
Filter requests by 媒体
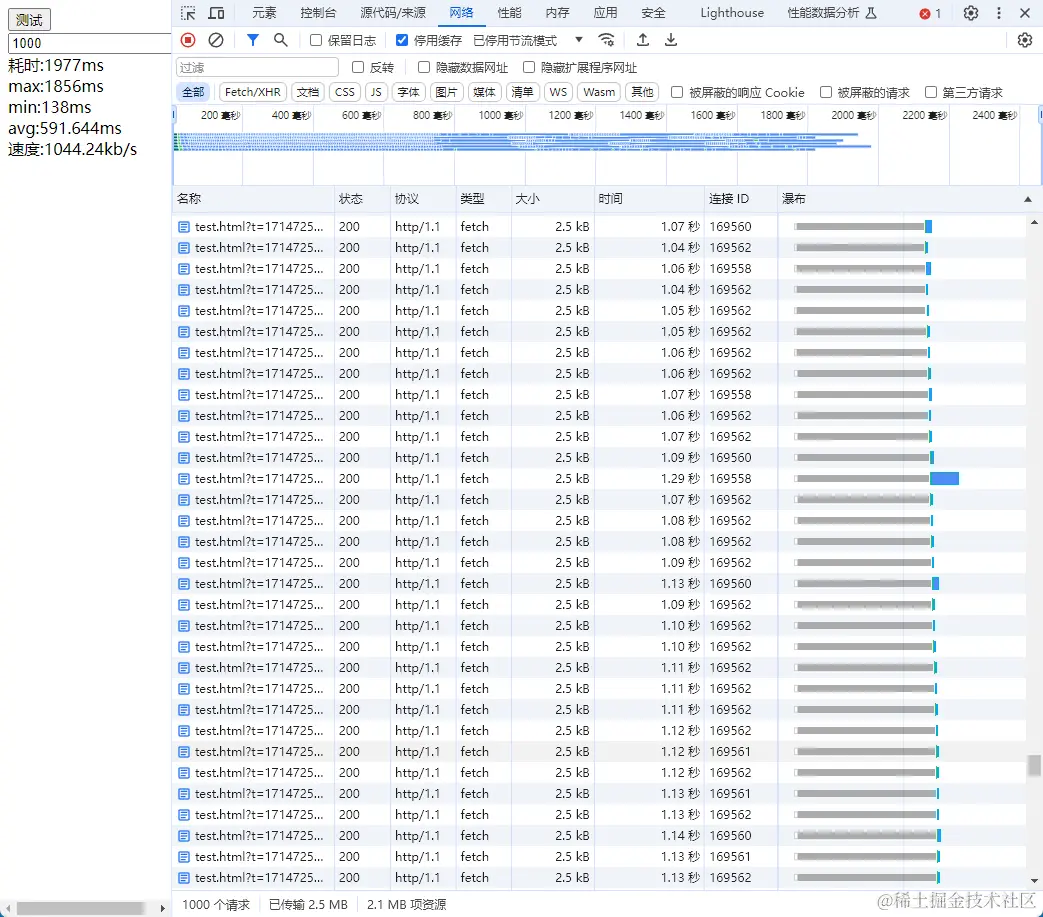pyautogui.click(x=484, y=92)
